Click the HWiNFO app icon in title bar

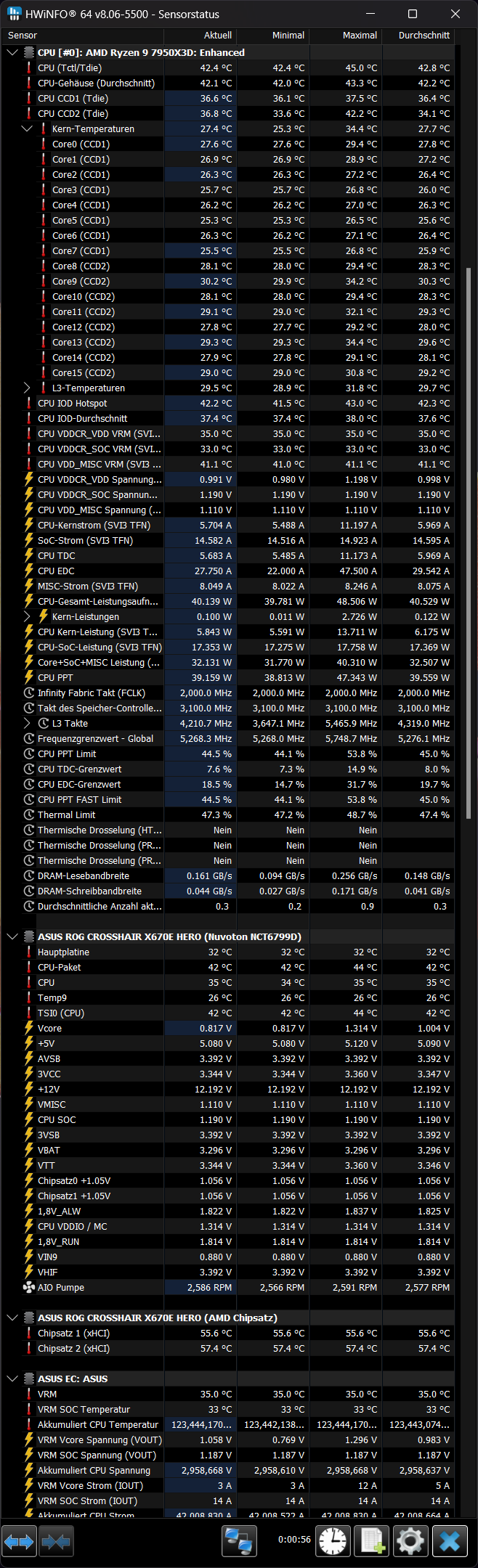click(14, 14)
